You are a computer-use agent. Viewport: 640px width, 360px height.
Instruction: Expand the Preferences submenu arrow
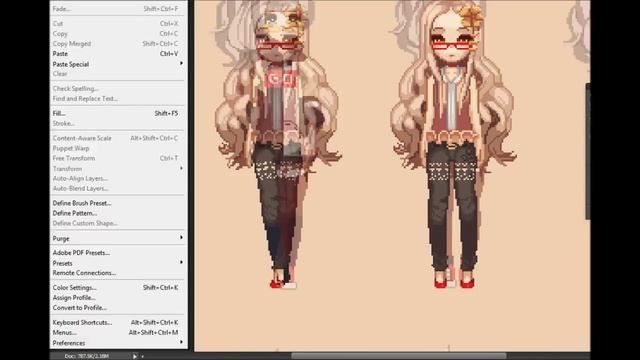coord(181,342)
